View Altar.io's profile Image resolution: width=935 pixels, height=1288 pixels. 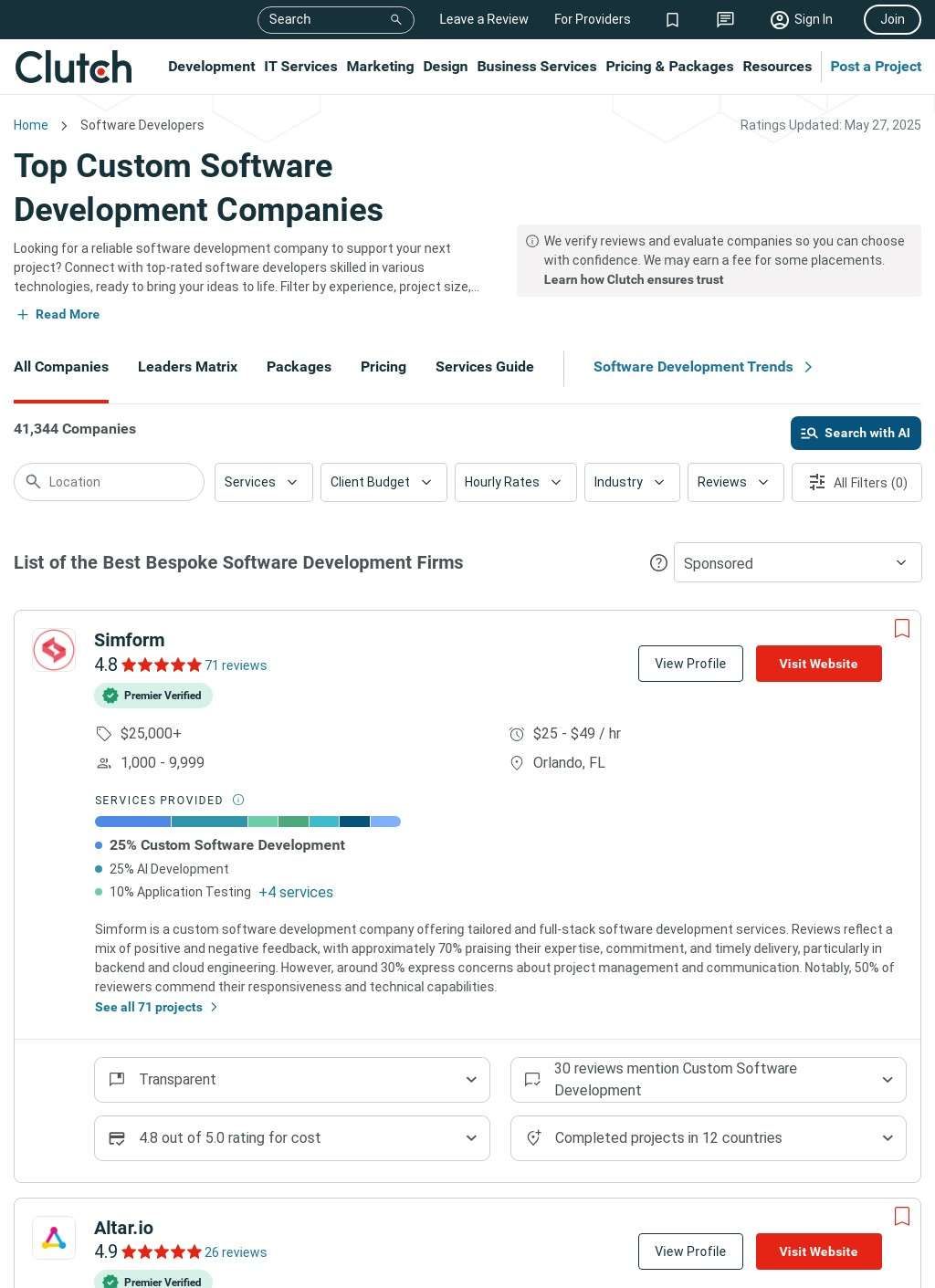pyautogui.click(x=690, y=1251)
